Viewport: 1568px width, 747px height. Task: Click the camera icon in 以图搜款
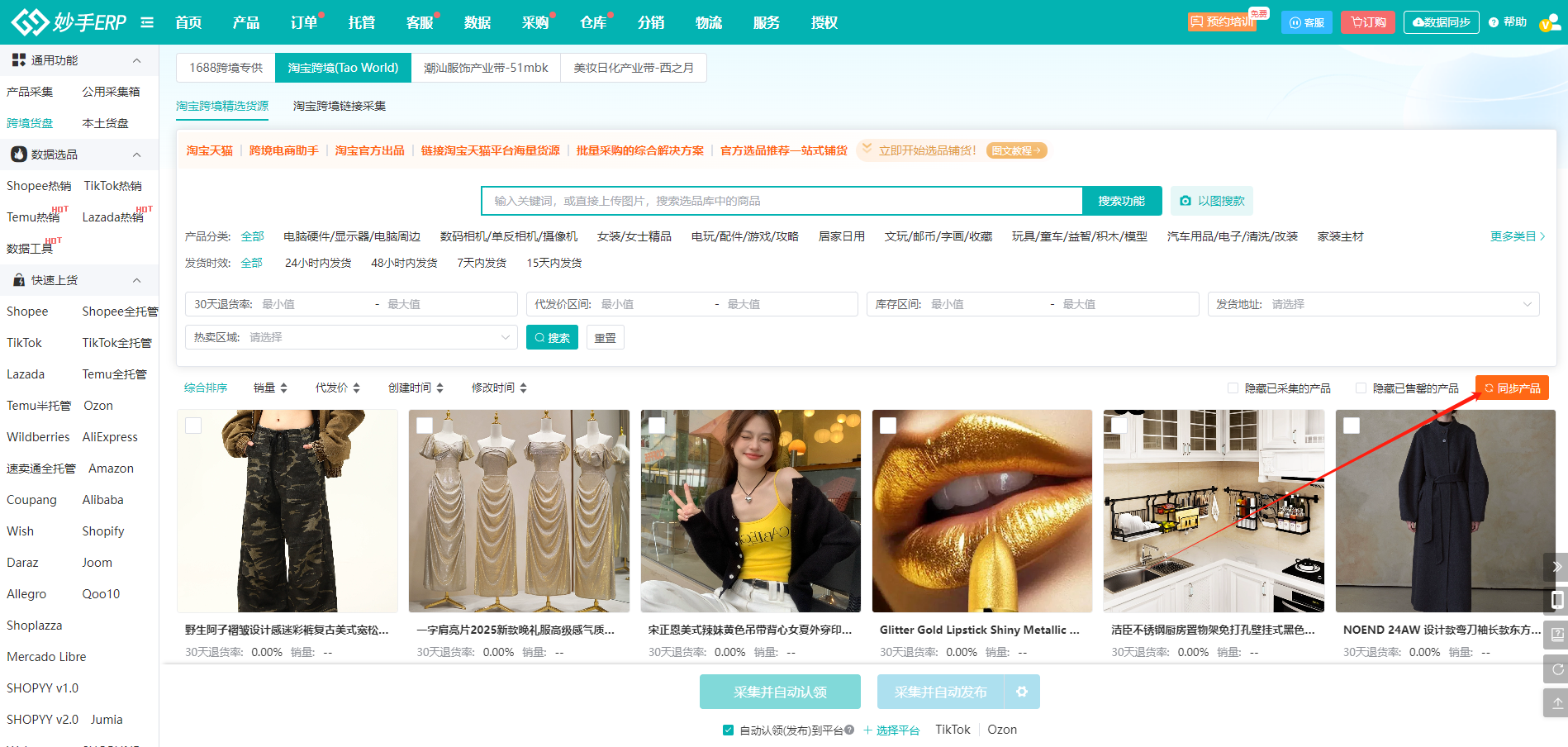[x=1186, y=201]
